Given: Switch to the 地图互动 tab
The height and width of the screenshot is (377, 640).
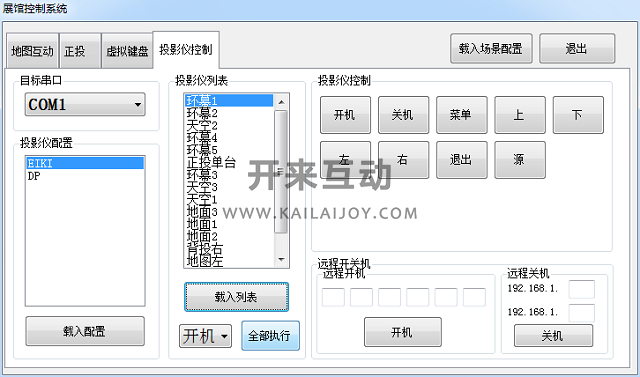Looking at the screenshot, I should click(x=33, y=51).
